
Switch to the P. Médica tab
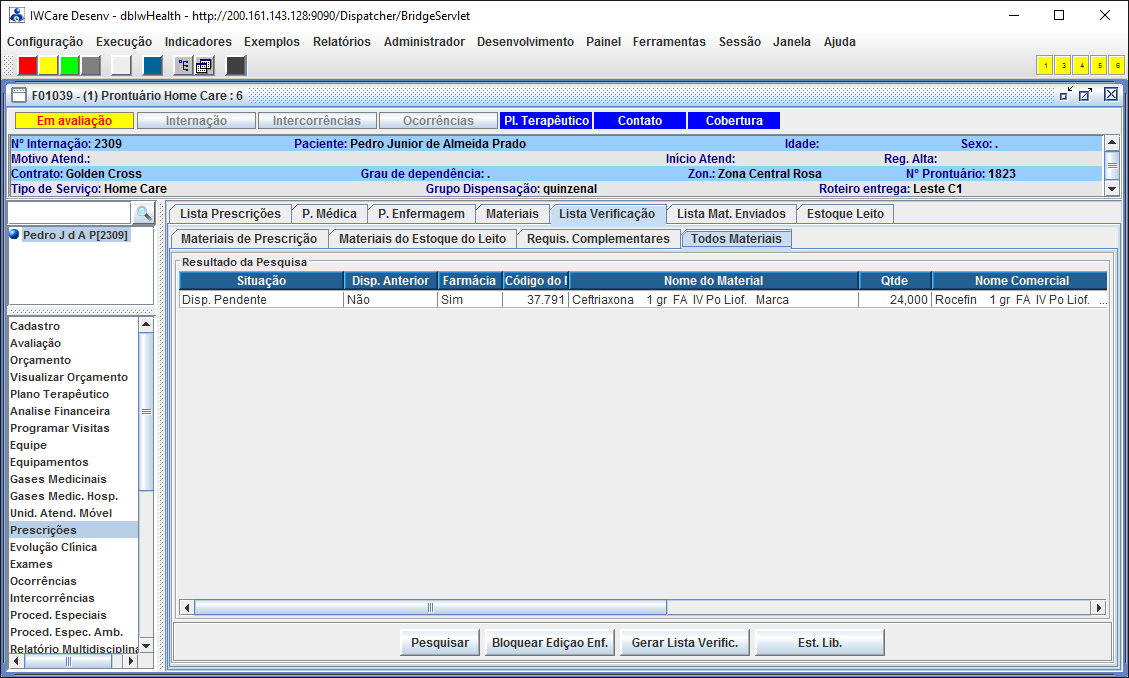tap(329, 214)
